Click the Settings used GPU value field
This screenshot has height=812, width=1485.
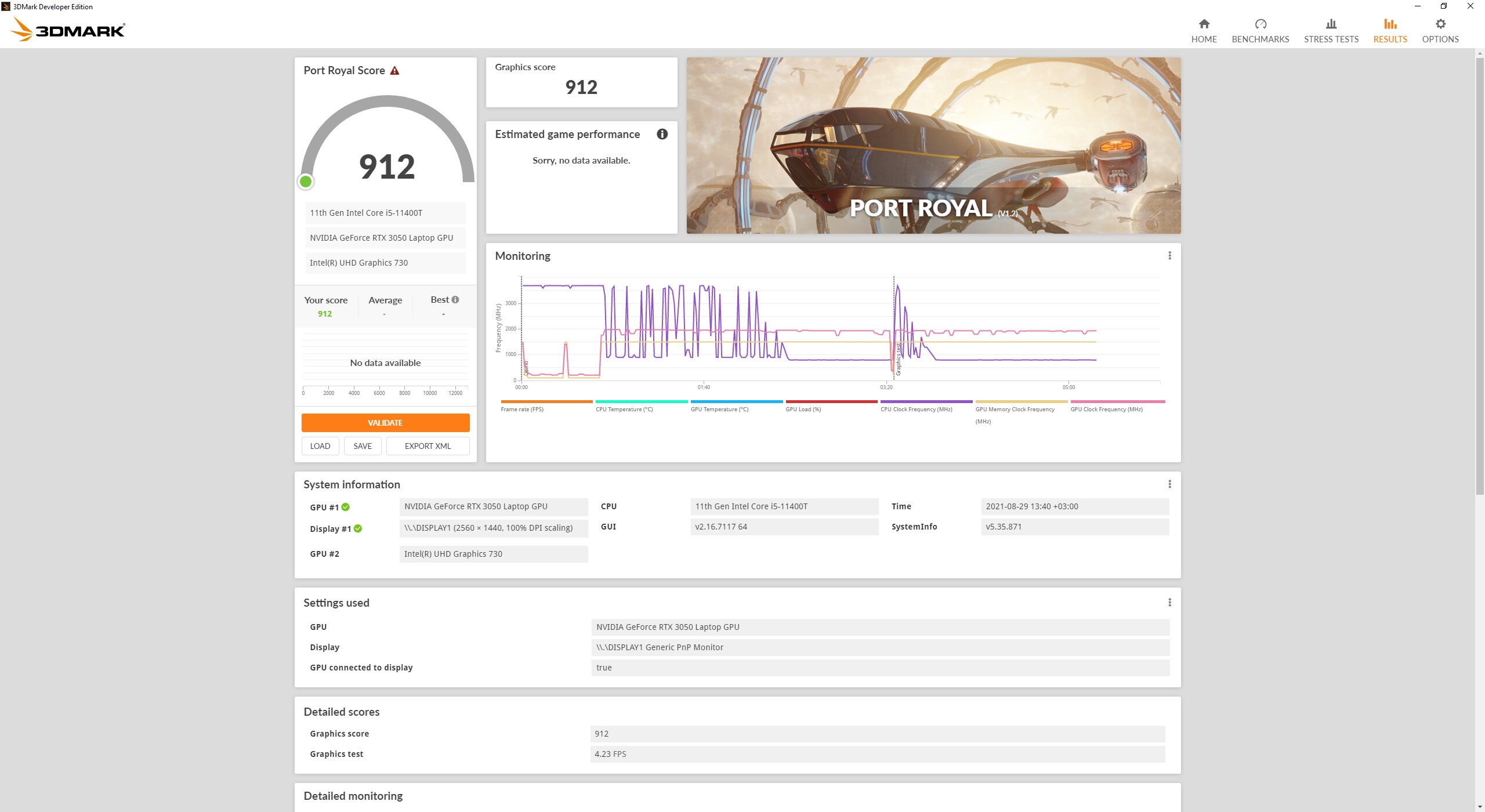881,627
